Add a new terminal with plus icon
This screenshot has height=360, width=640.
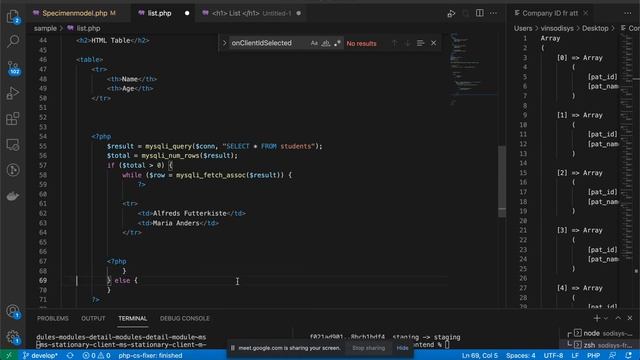[597, 318]
